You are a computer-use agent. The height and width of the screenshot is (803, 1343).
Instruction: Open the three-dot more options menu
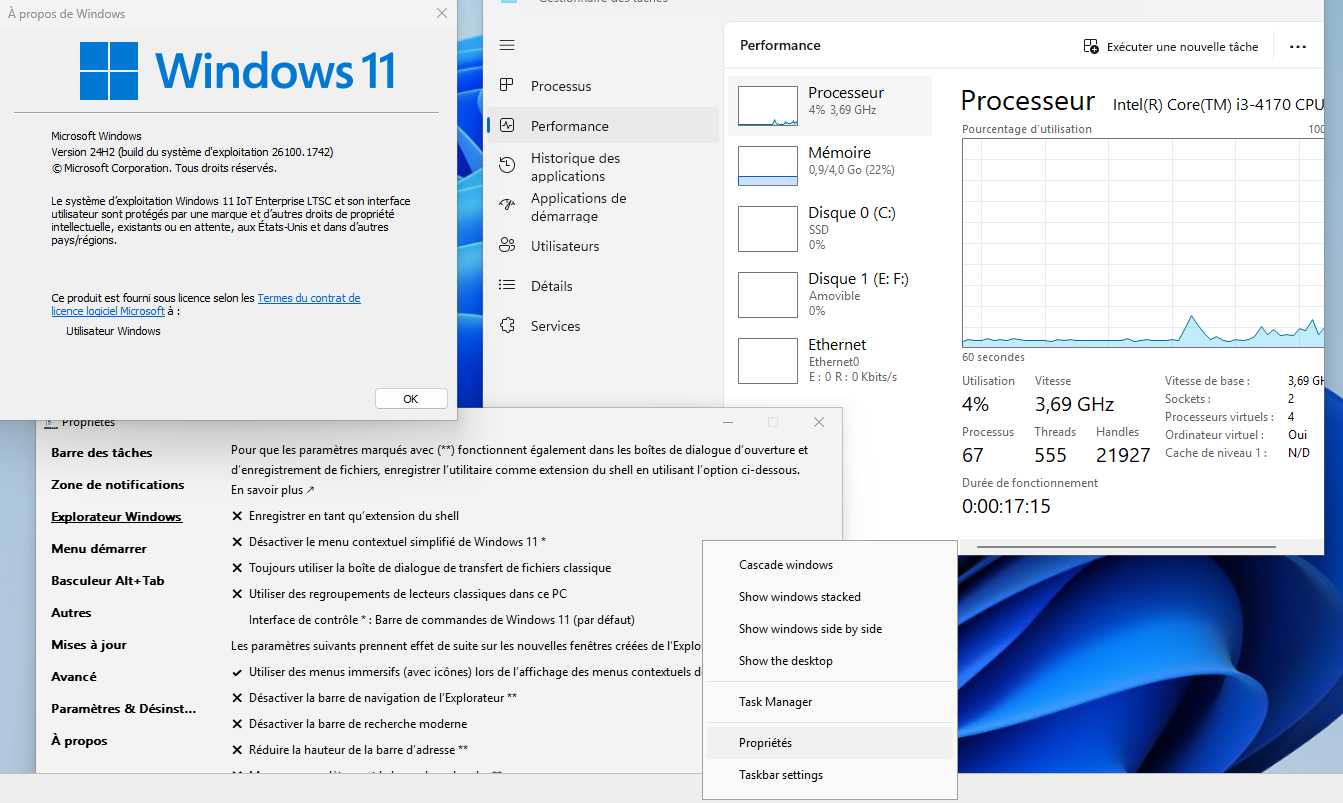click(x=1298, y=46)
